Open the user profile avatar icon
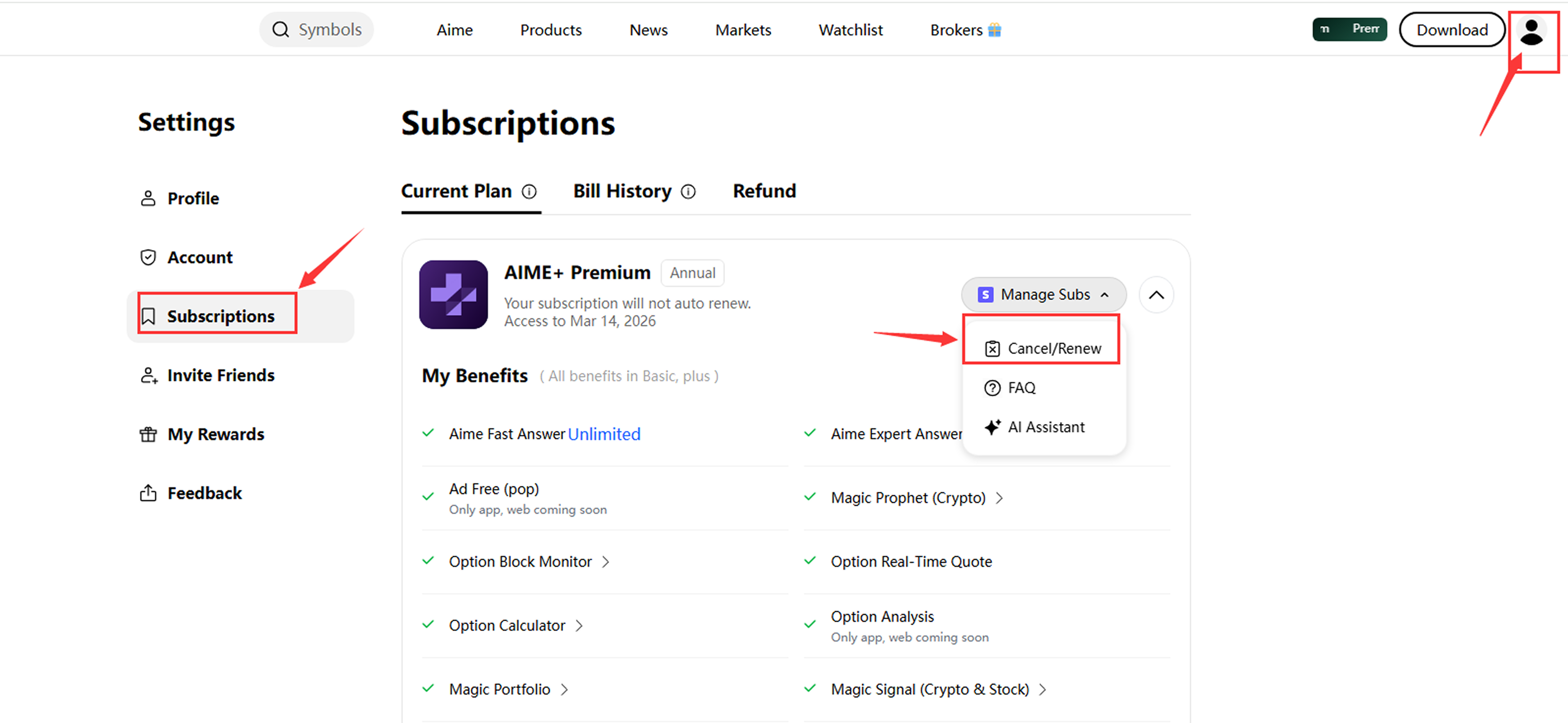The width and height of the screenshot is (1568, 723). coord(1531,31)
